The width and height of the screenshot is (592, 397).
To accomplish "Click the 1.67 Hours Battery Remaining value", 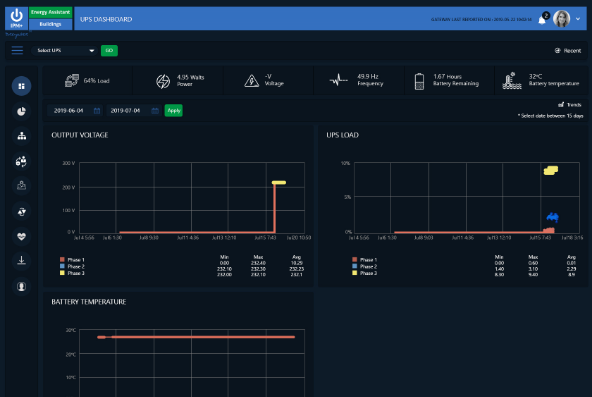I will 456,80.
